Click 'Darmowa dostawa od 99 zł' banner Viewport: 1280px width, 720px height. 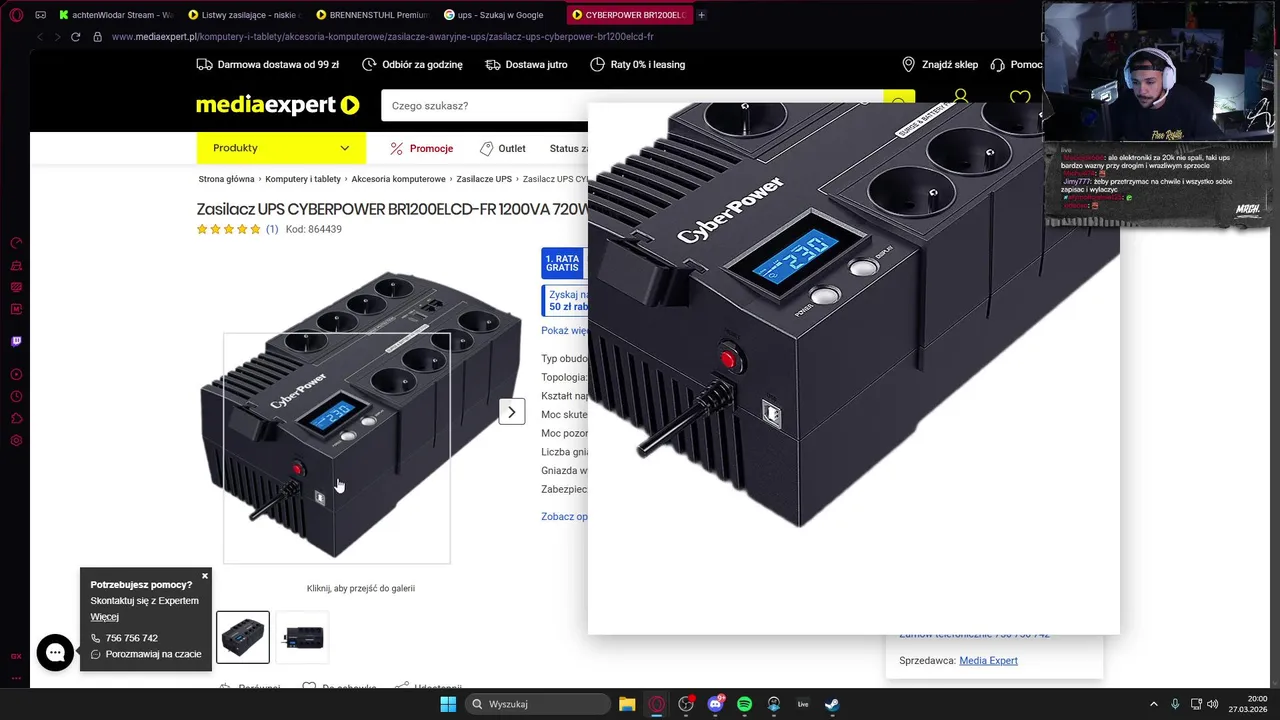[x=268, y=64]
